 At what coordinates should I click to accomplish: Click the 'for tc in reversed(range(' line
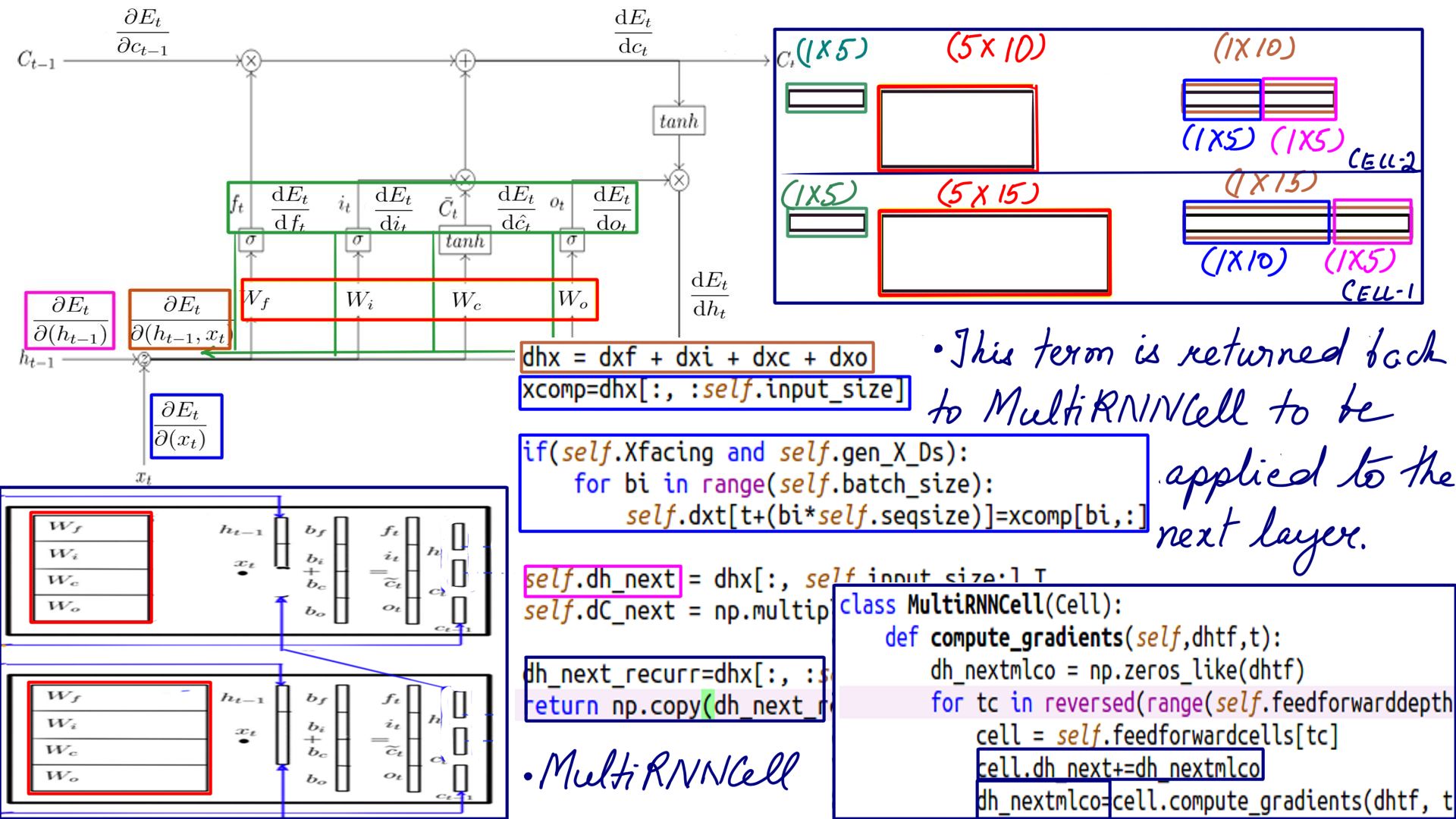click(1191, 703)
